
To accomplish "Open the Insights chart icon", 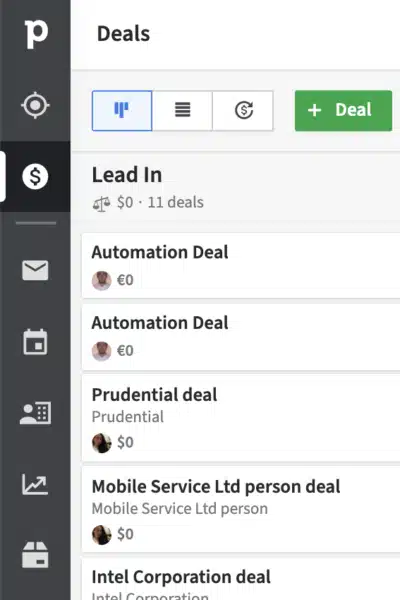I will click(x=35, y=484).
